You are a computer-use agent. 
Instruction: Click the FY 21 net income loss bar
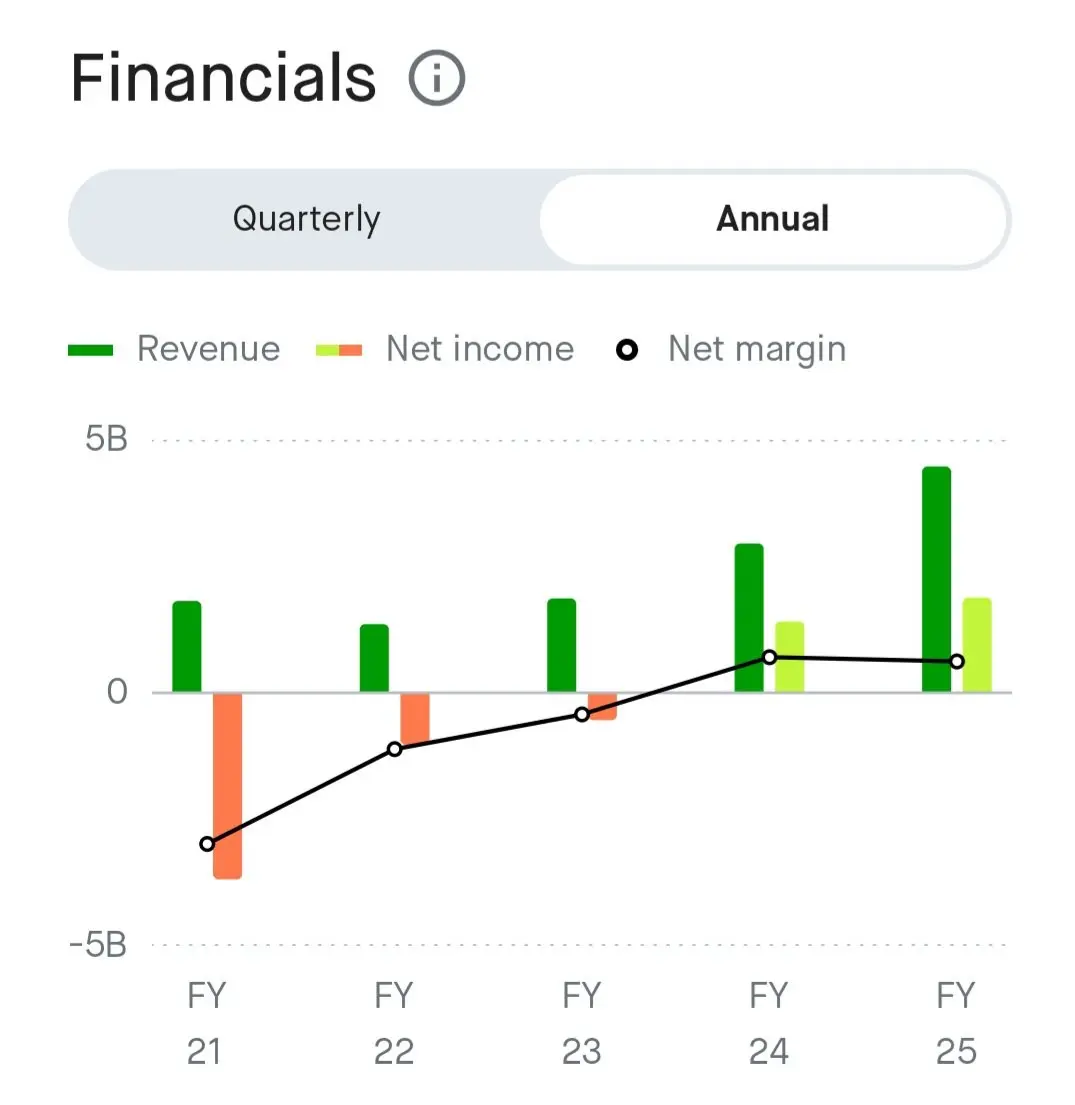227,785
